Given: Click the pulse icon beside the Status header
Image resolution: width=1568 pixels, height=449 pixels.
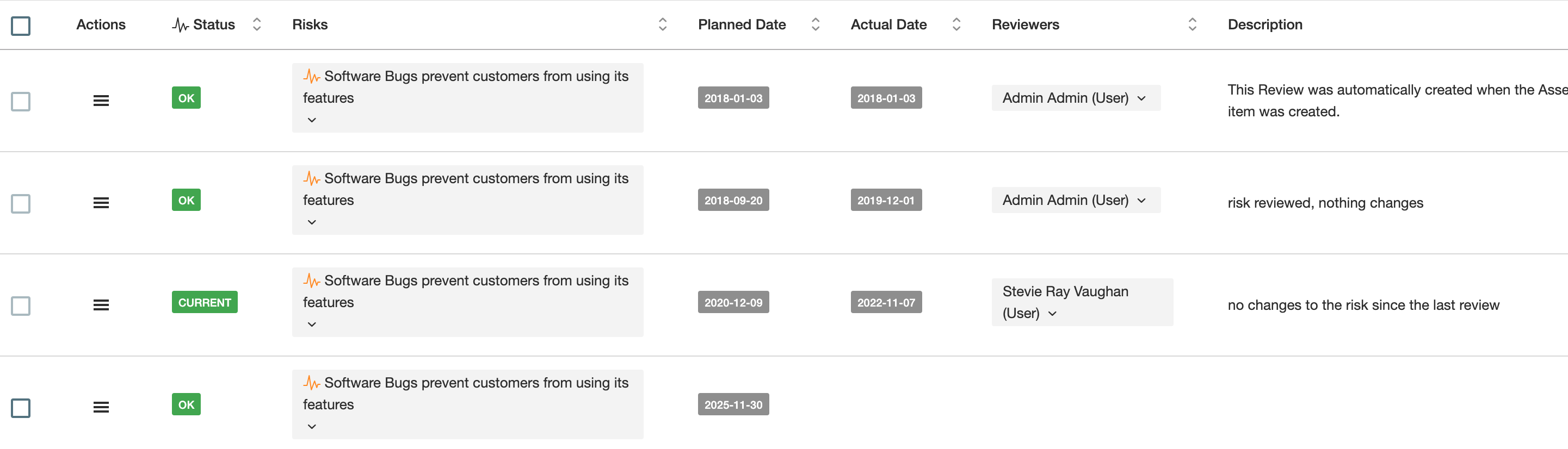Looking at the screenshot, I should (x=180, y=24).
